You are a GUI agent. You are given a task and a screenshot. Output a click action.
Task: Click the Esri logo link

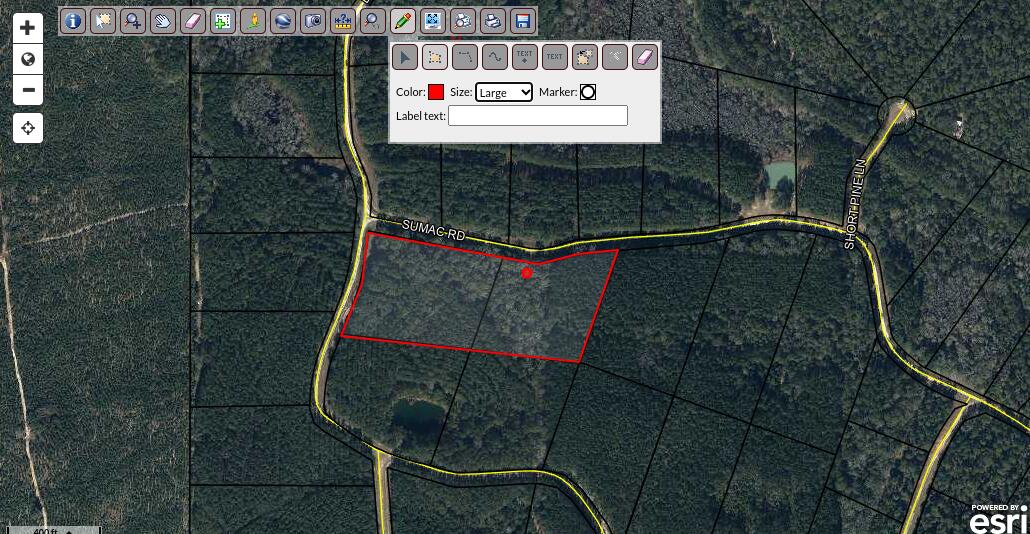click(998, 518)
